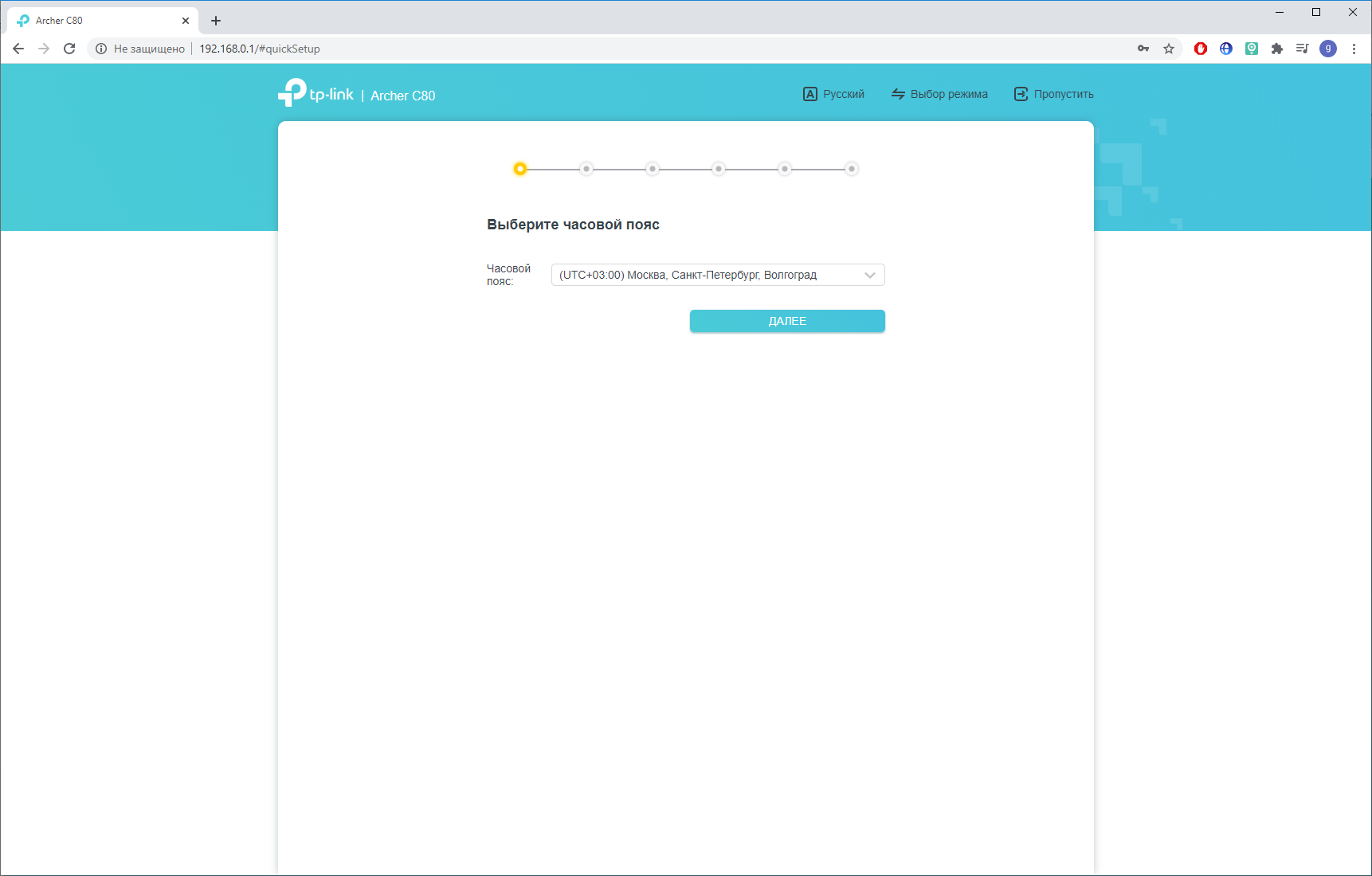Open the Extensions puzzle menu

click(x=1277, y=49)
